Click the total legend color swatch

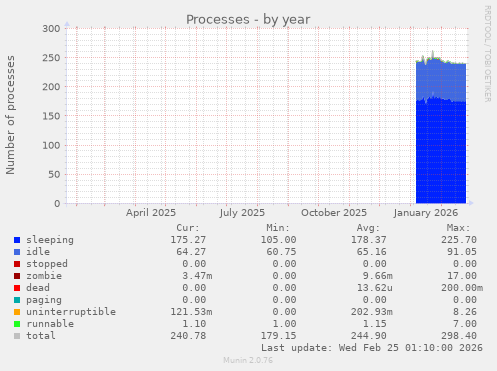tap(17, 336)
